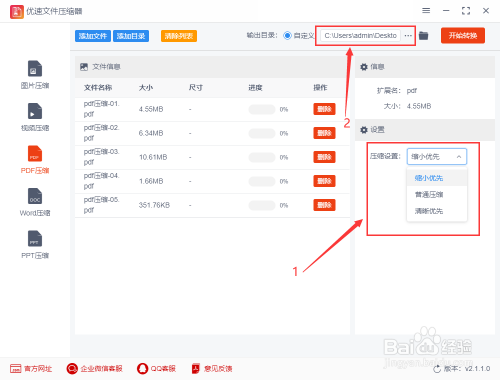Image resolution: width=500 pixels, height=380 pixels.
Task: Select the 自定义 output radio button
Action: 287,35
